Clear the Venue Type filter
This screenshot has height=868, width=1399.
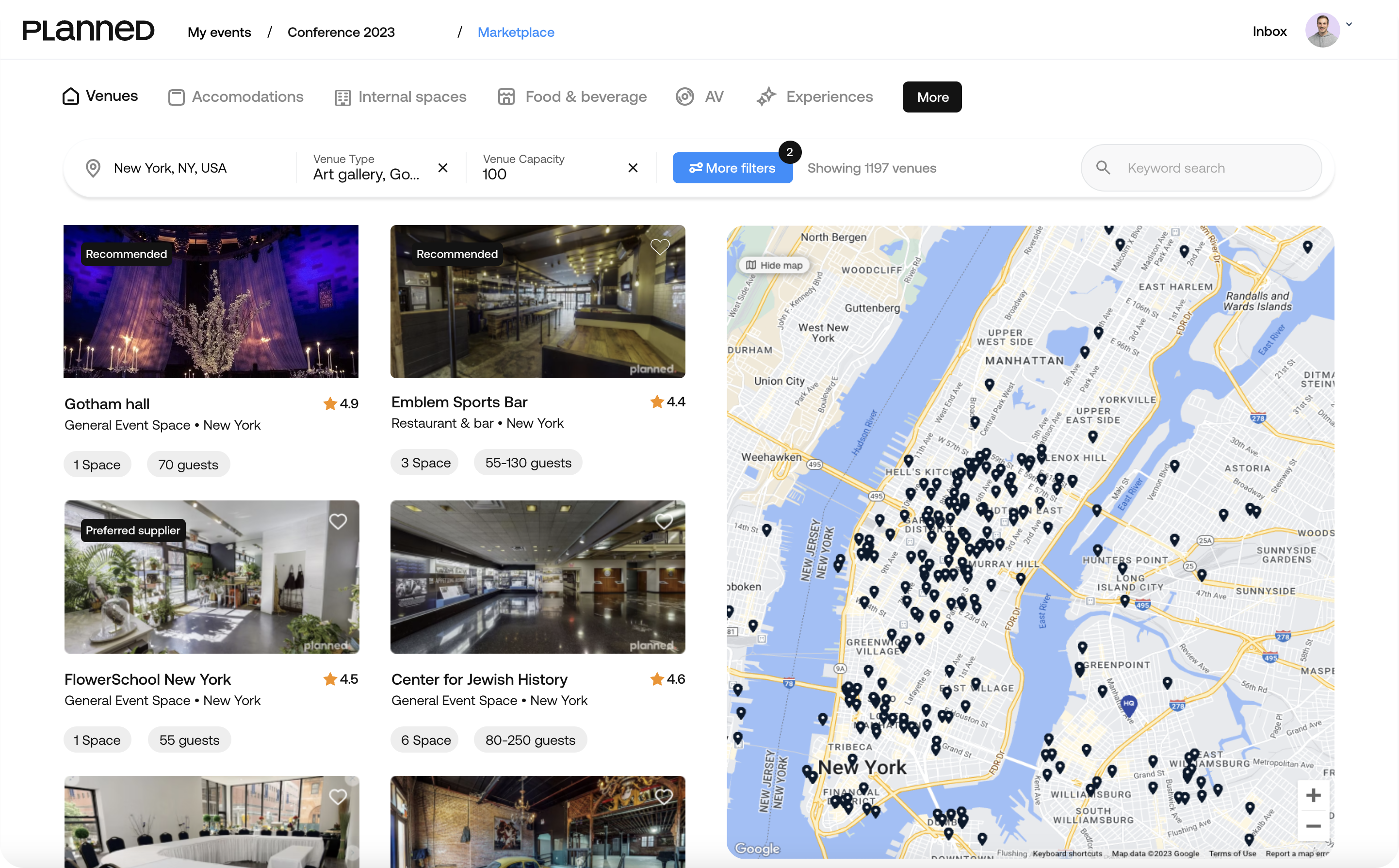click(443, 168)
